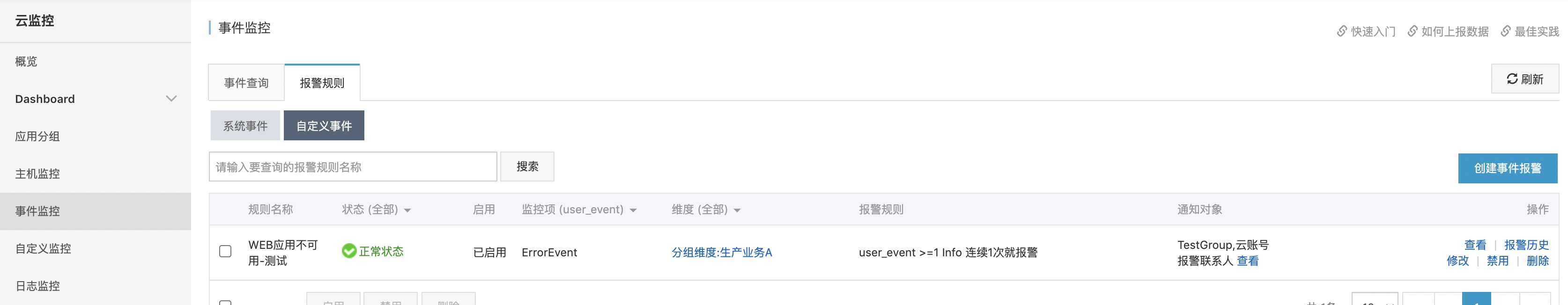Select the 系统事件 sub-tab
1568x305 pixels.
coord(244,126)
